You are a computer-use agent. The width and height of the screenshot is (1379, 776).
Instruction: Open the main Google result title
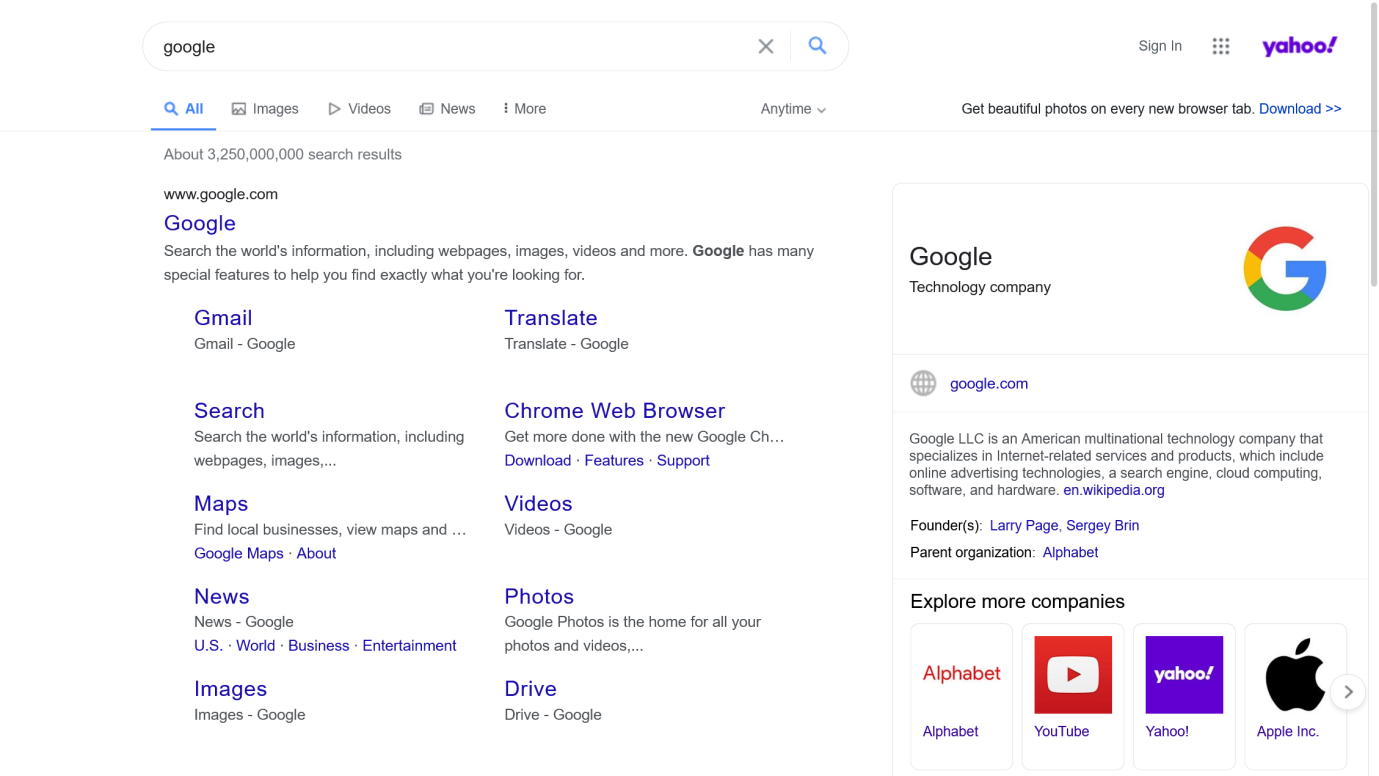click(200, 223)
